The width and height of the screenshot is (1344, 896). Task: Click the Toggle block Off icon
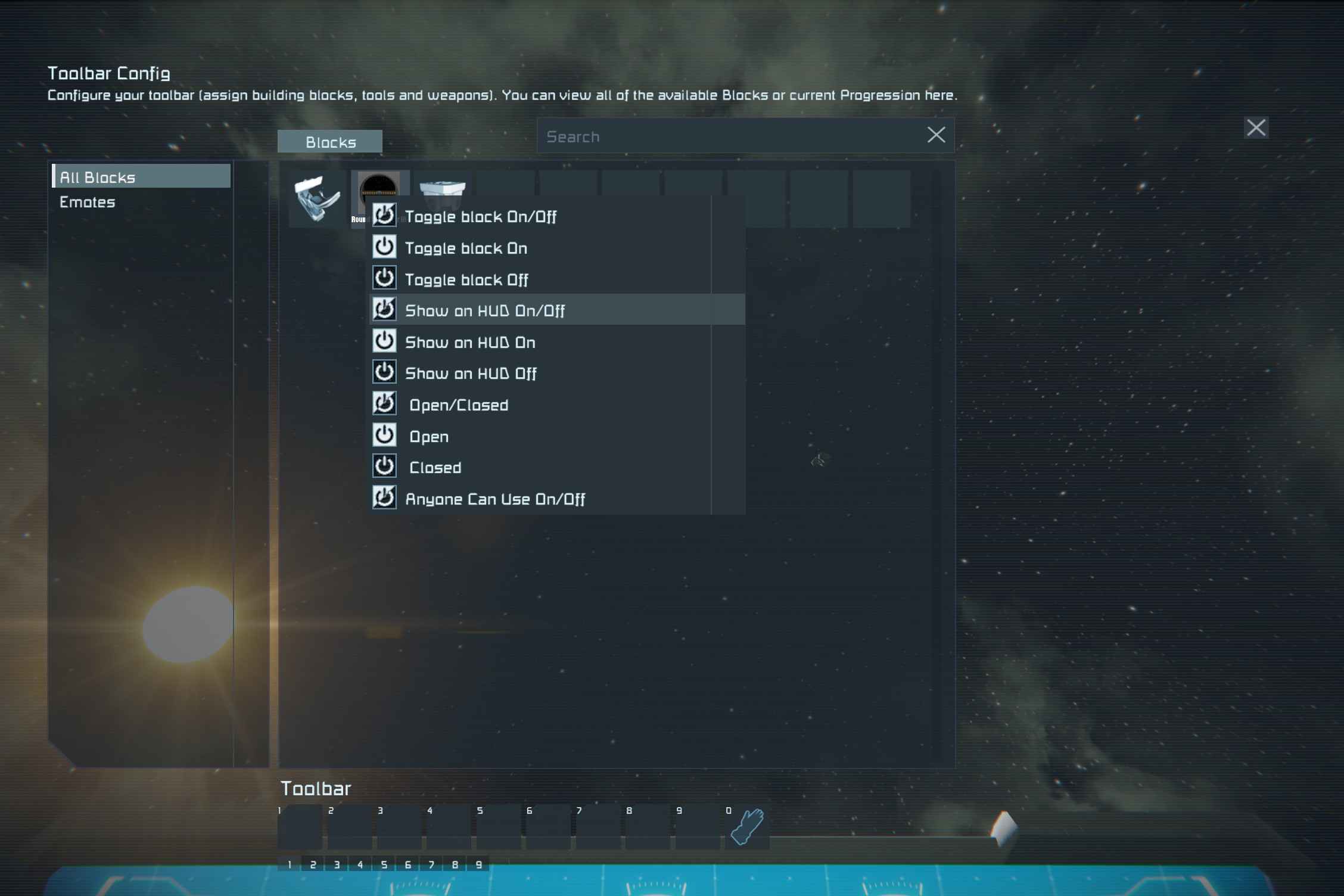pos(384,278)
